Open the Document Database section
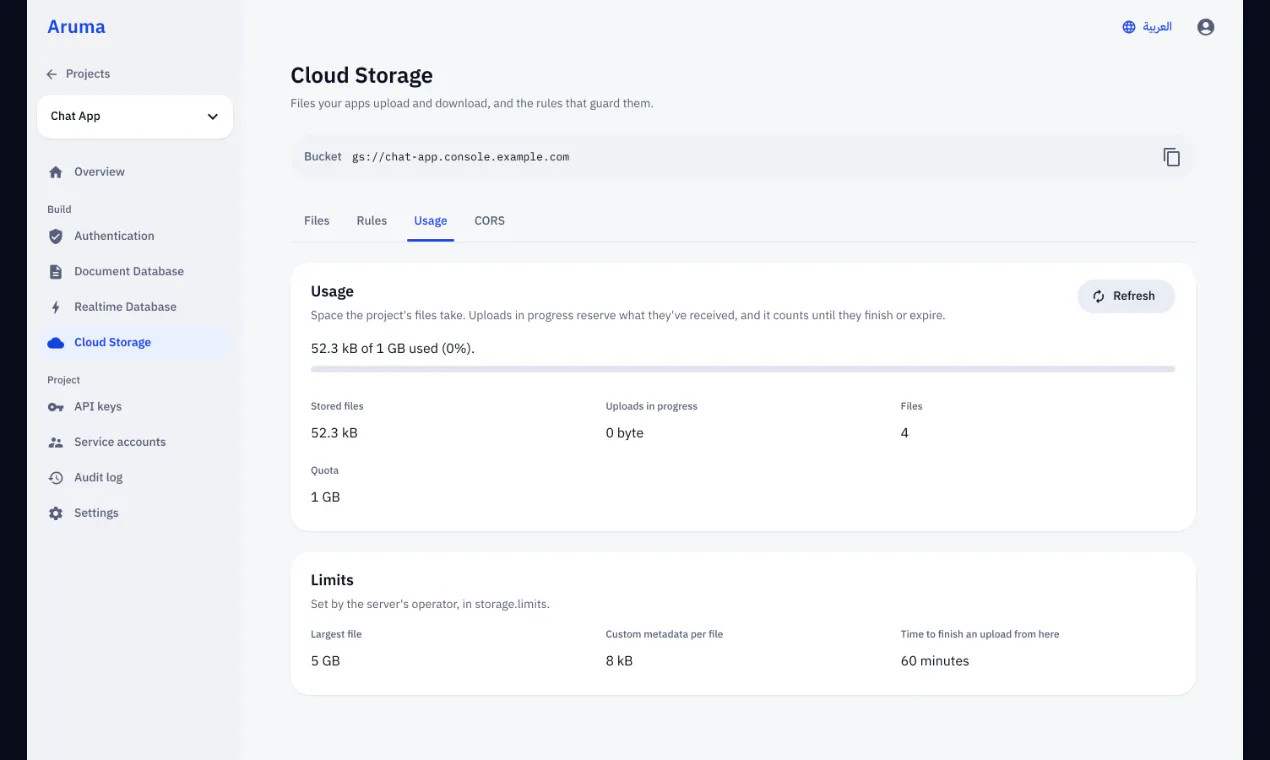The image size is (1270, 760). [x=135, y=272]
